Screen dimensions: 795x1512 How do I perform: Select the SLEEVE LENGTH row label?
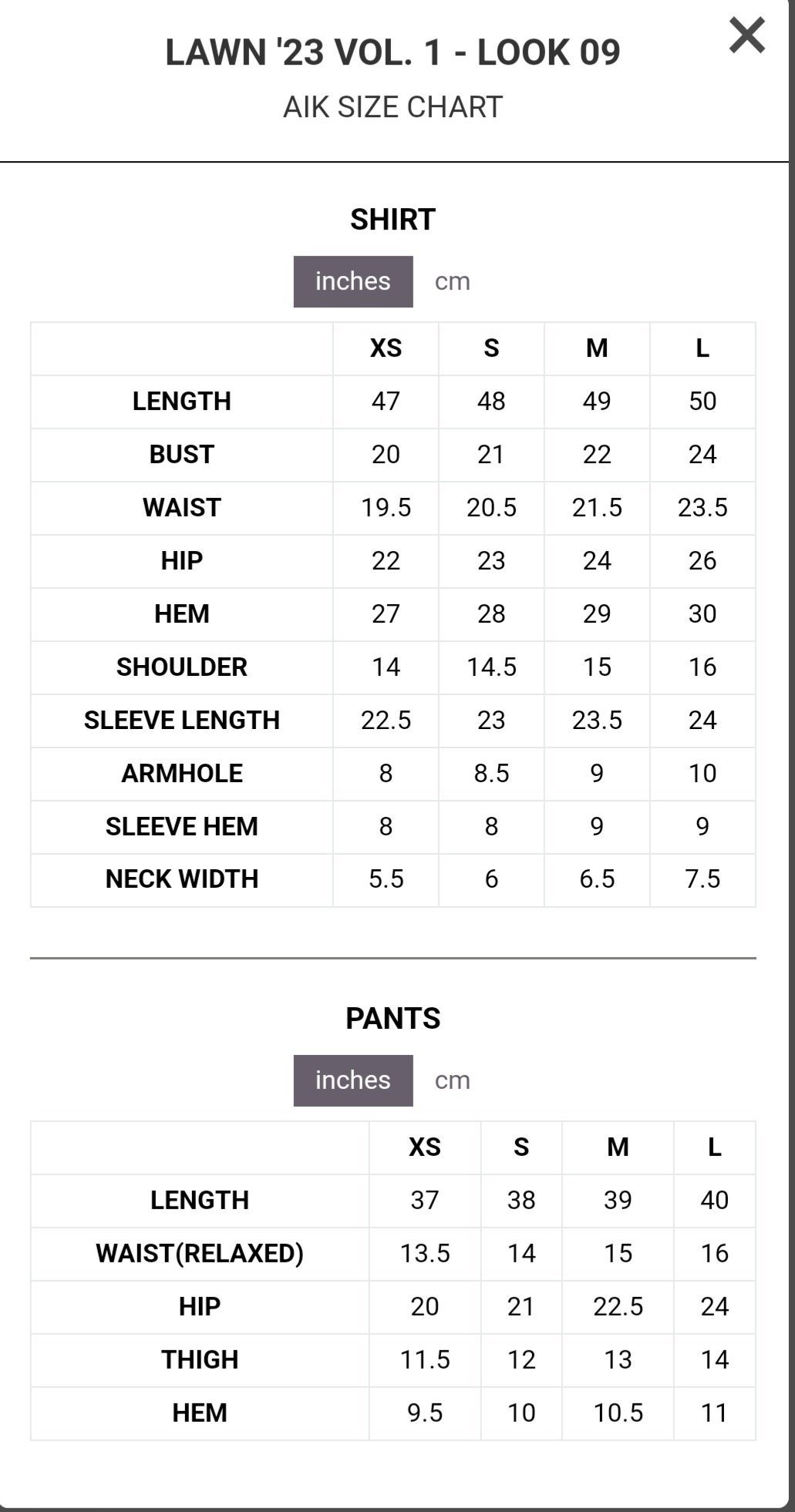point(182,721)
